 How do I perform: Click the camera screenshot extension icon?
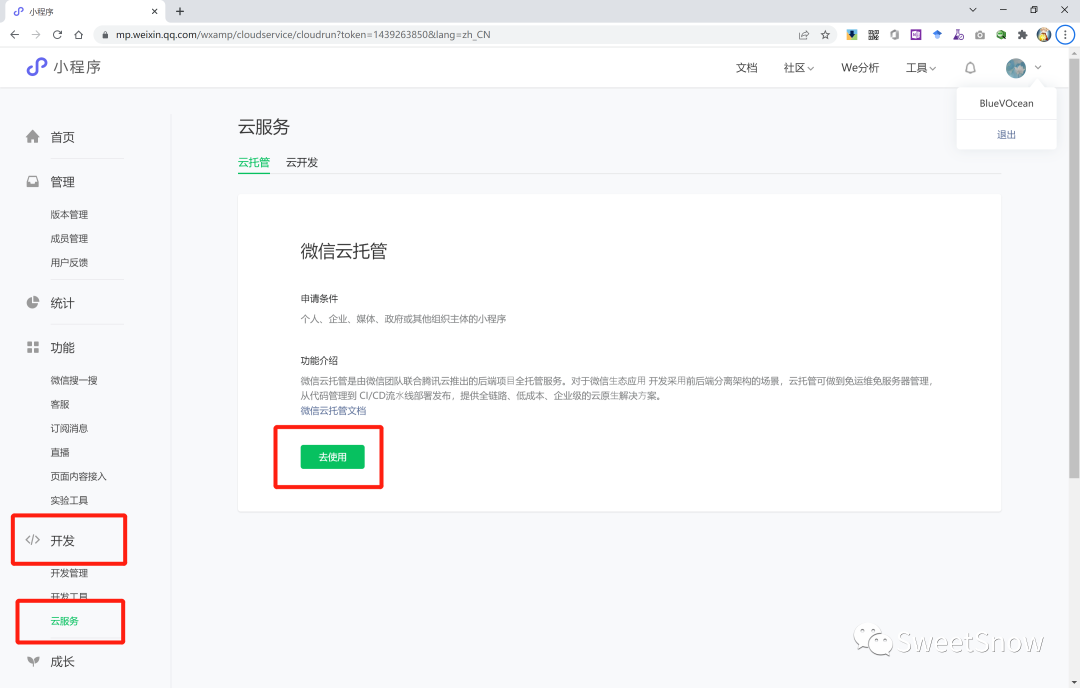[979, 34]
